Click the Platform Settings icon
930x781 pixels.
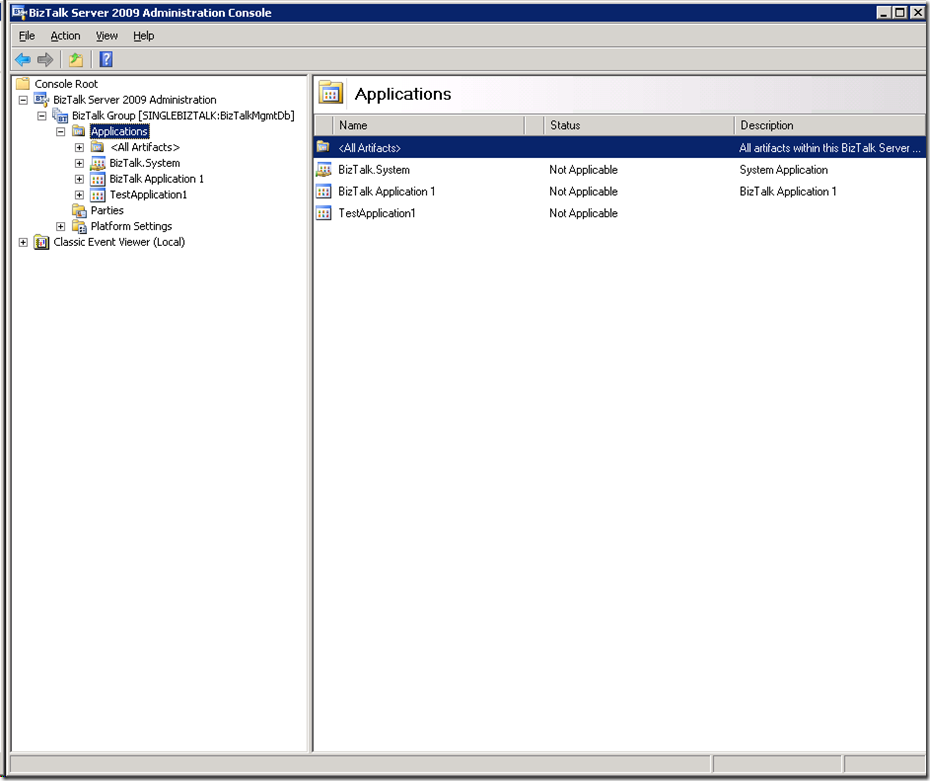coord(79,226)
